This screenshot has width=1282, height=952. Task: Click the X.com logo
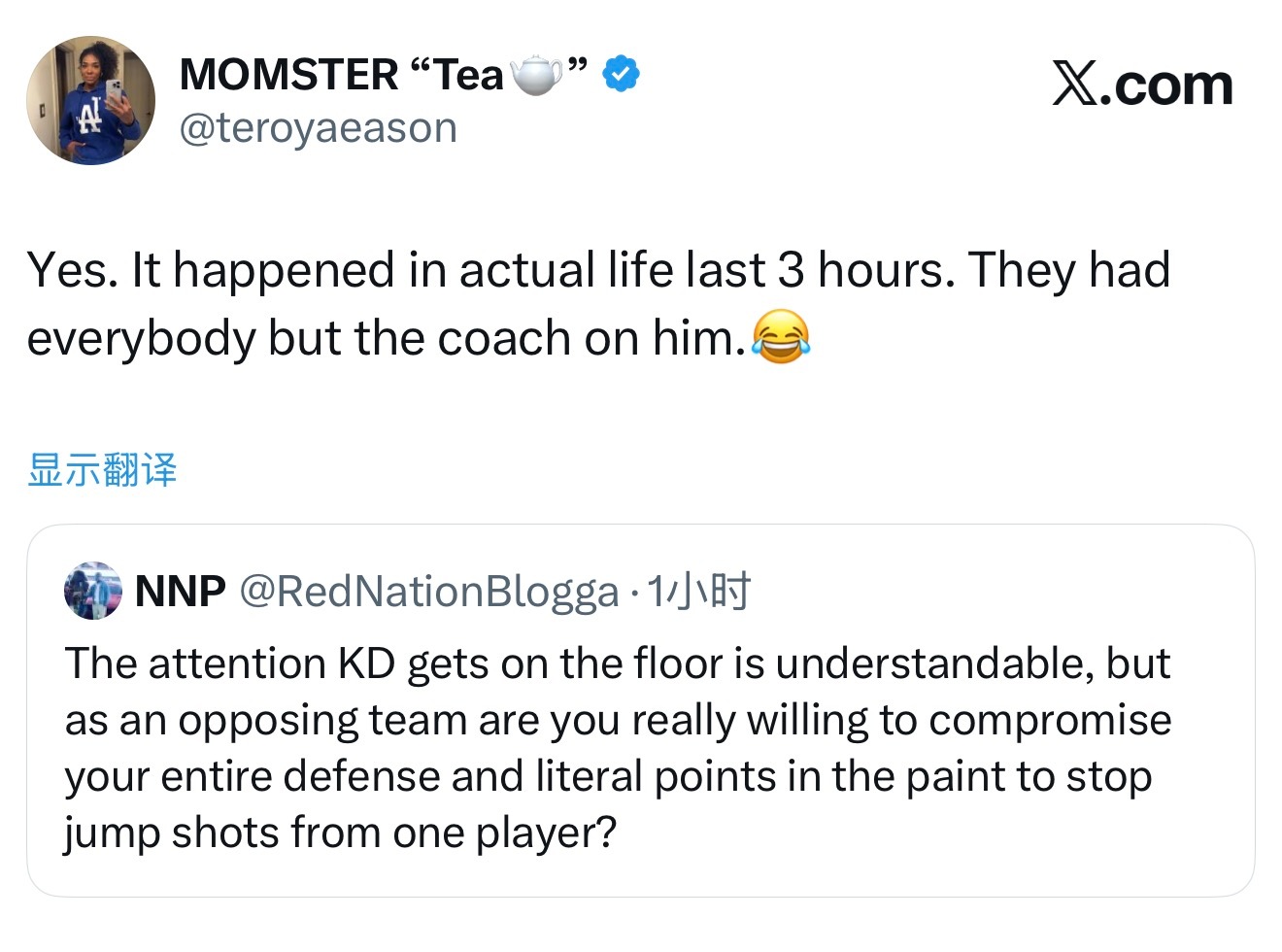tap(1142, 85)
